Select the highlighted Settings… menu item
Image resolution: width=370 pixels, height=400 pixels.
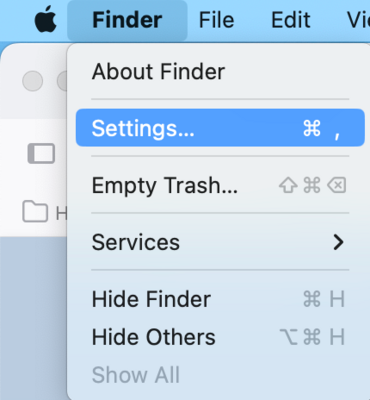[x=220, y=128]
